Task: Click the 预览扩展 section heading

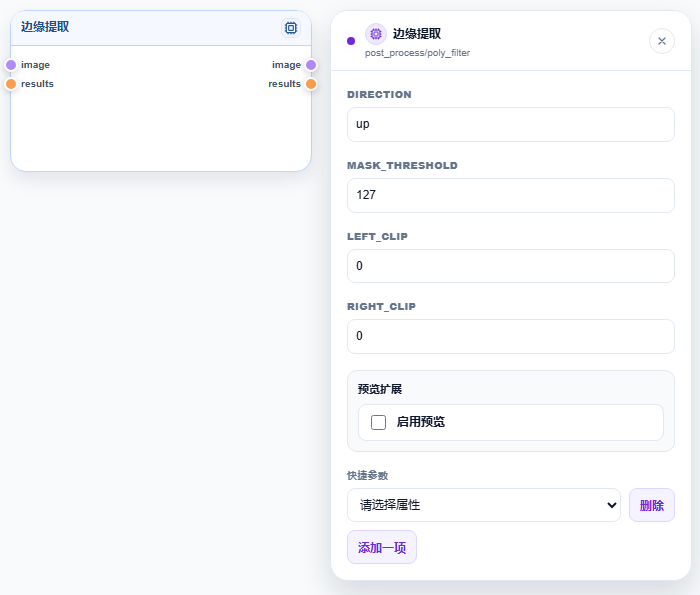Action: (380, 389)
